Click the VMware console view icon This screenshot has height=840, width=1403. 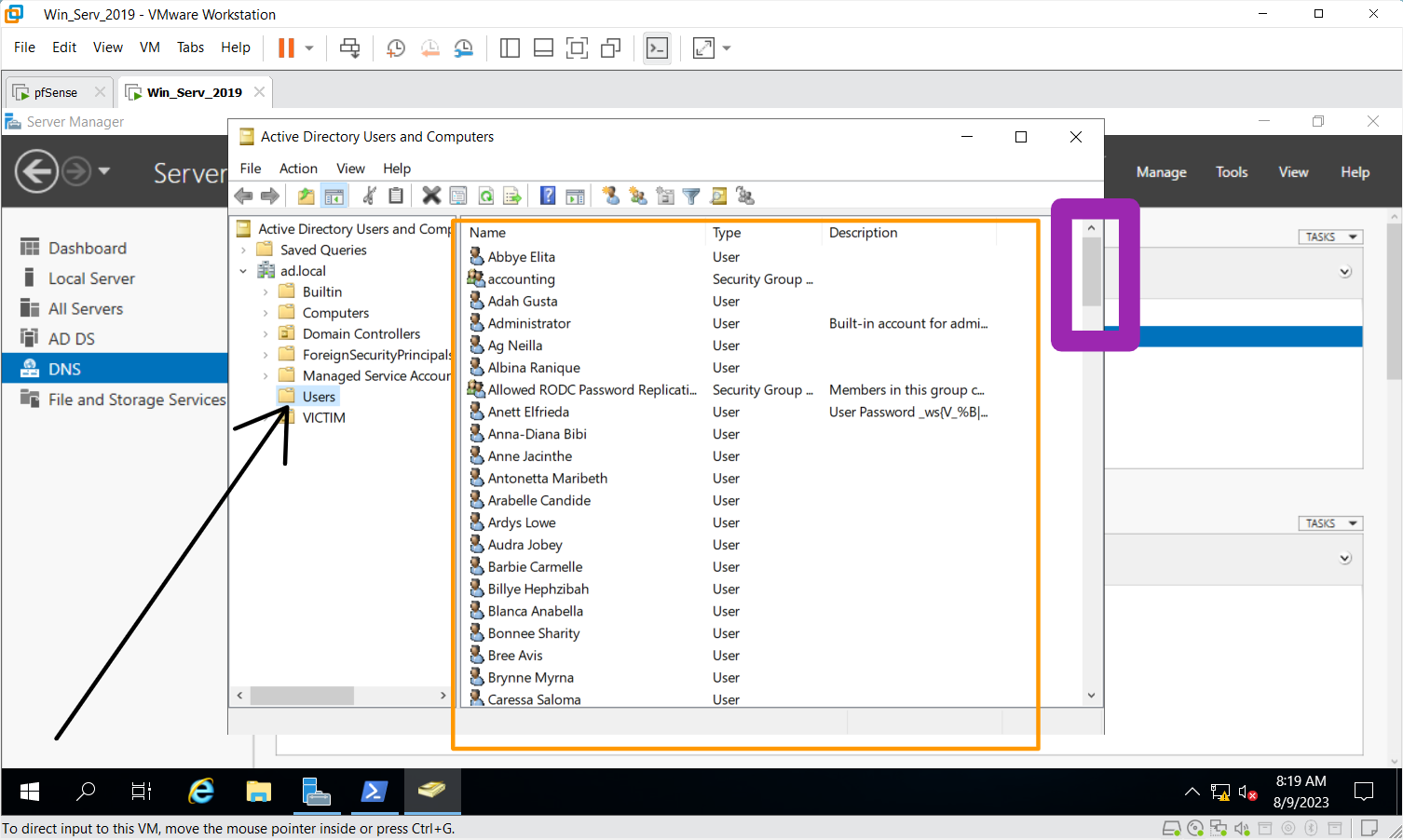[657, 47]
